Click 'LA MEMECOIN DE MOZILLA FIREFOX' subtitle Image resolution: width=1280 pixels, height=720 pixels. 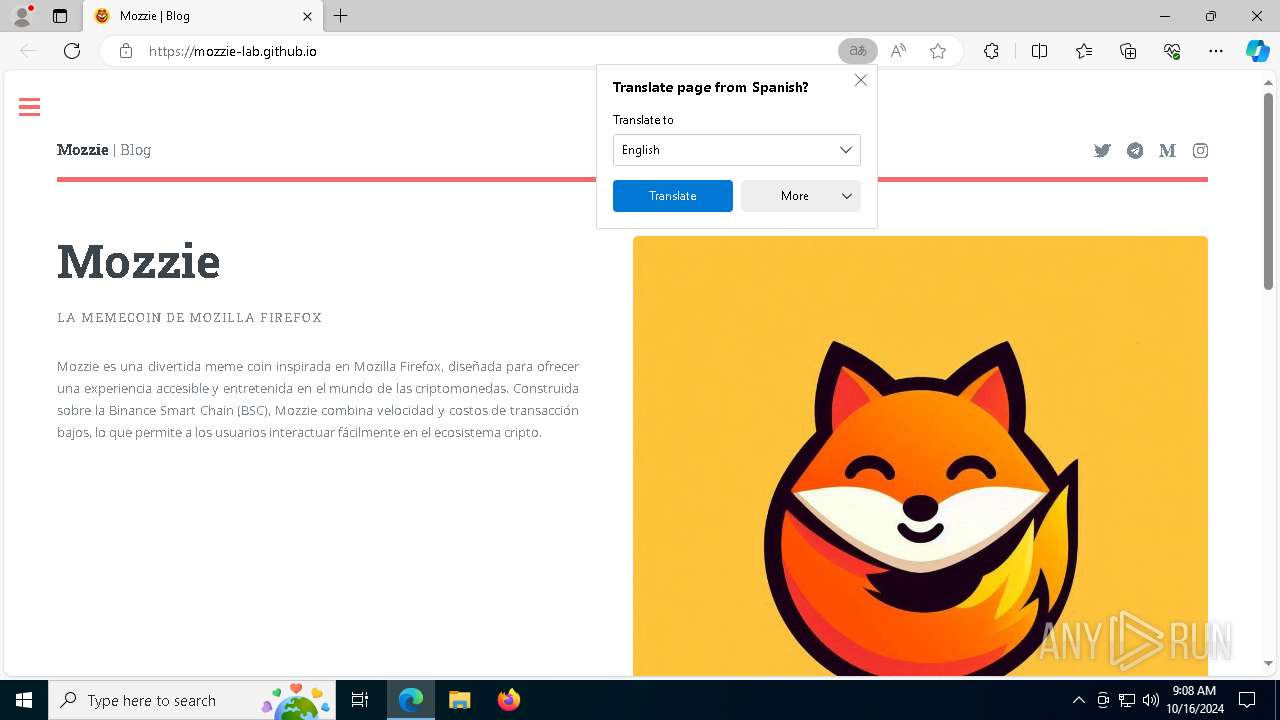click(x=190, y=318)
